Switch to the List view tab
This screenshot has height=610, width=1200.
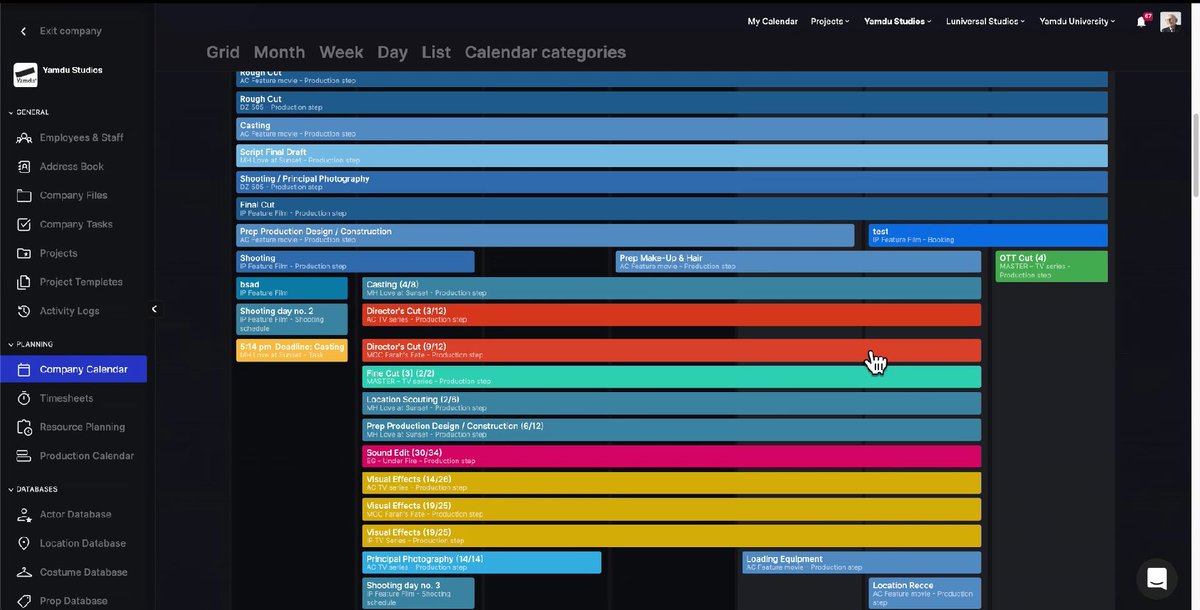(436, 52)
